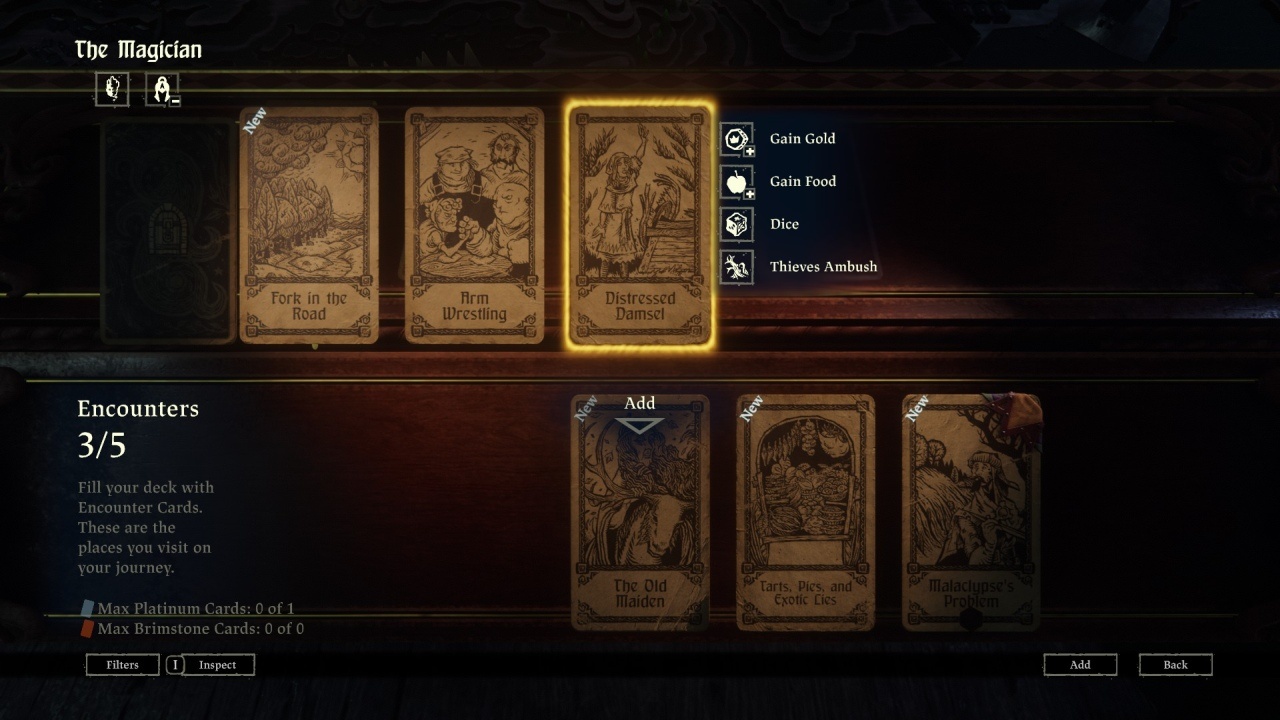Click the blue Platinum card marker

pyautogui.click(x=87, y=608)
